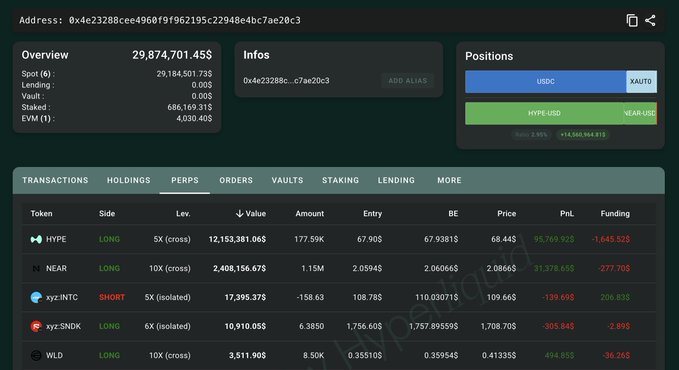
Task: Click xyz:SNDK price 1,708.70$
Action: coord(498,326)
